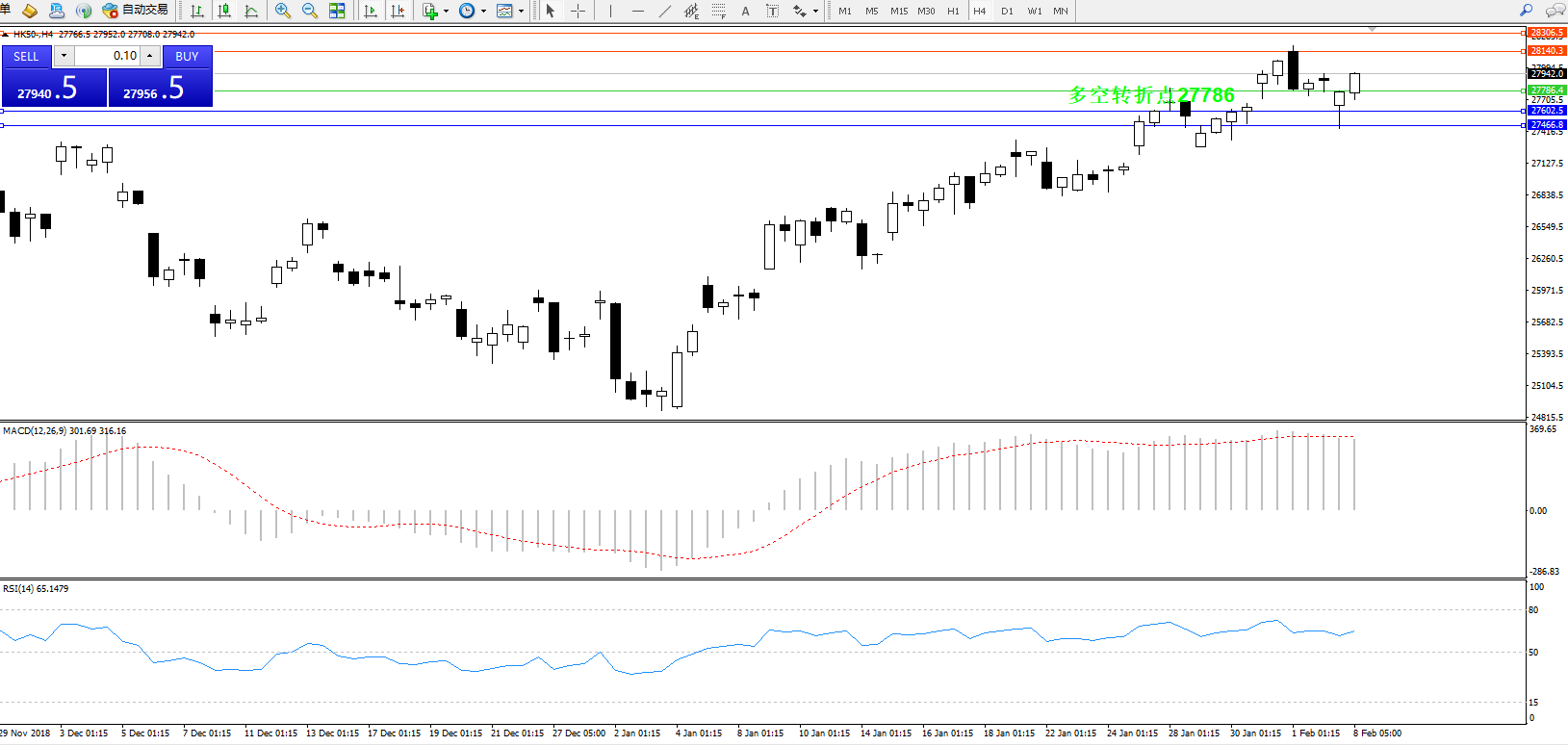Expand the chart templates dropdown
The width and height of the screenshot is (1568, 746).
522,12
